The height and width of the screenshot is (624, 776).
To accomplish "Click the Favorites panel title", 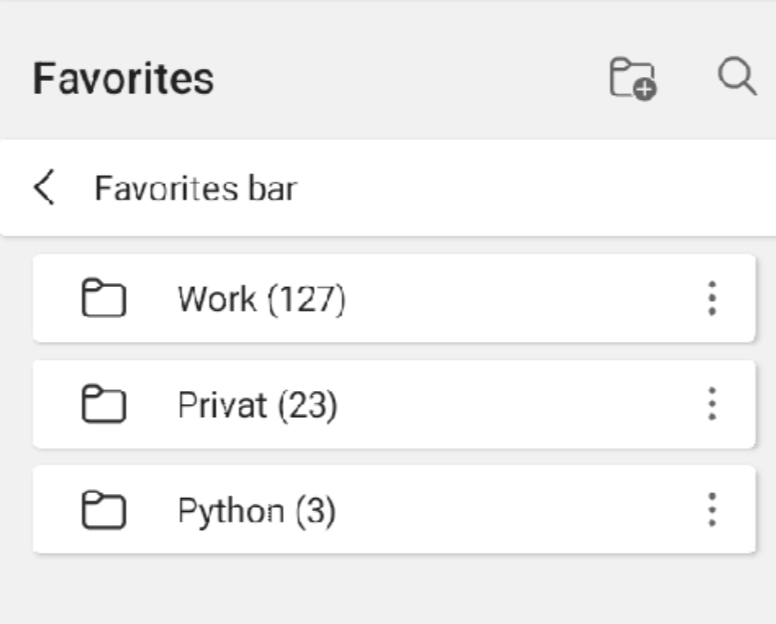I will pos(123,78).
